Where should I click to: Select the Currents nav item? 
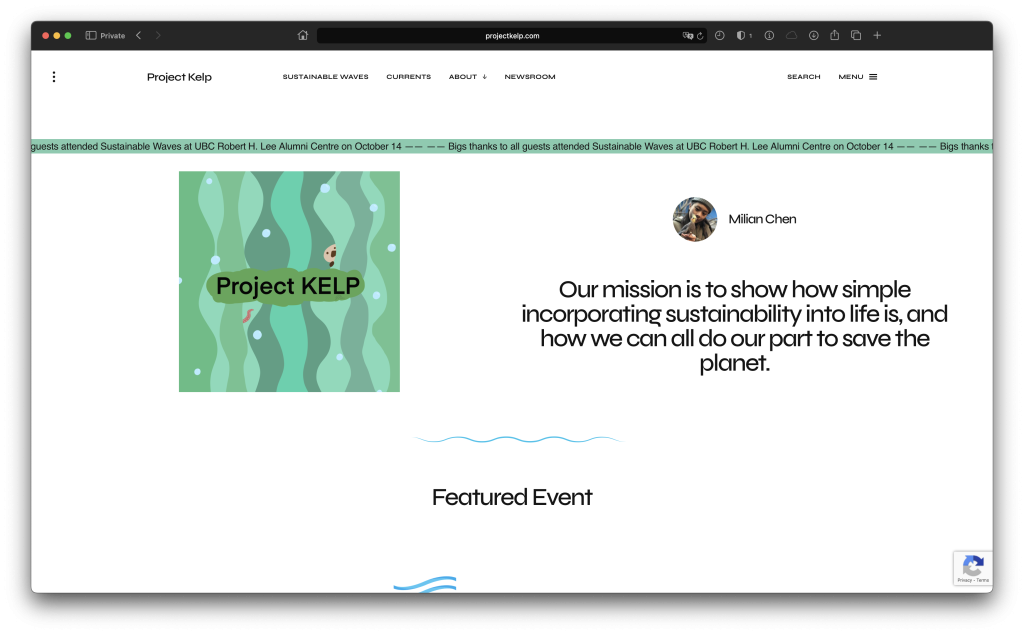coord(408,77)
